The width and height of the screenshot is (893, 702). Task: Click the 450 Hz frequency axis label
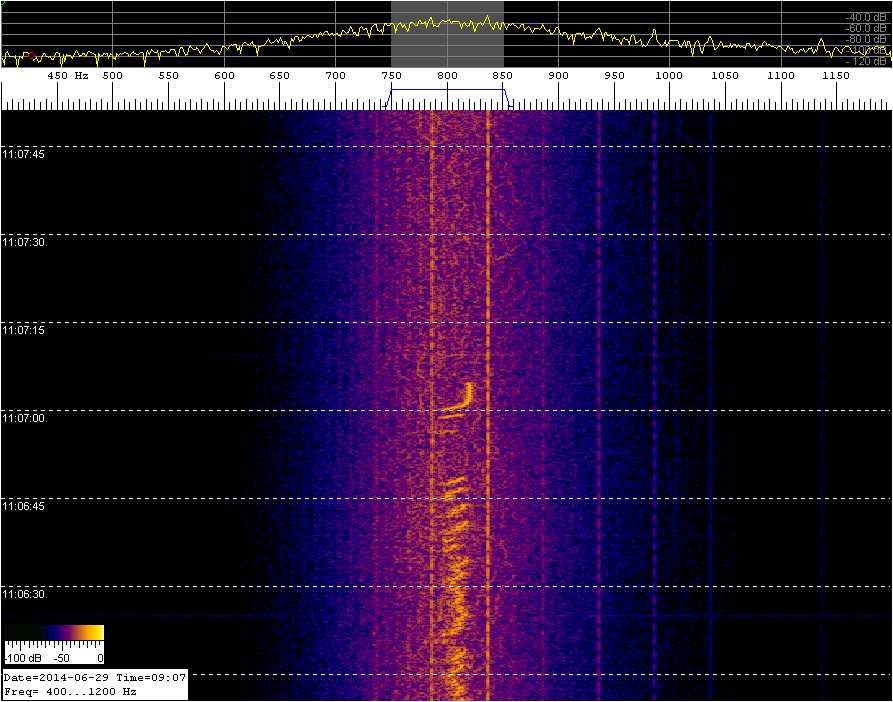[67, 76]
